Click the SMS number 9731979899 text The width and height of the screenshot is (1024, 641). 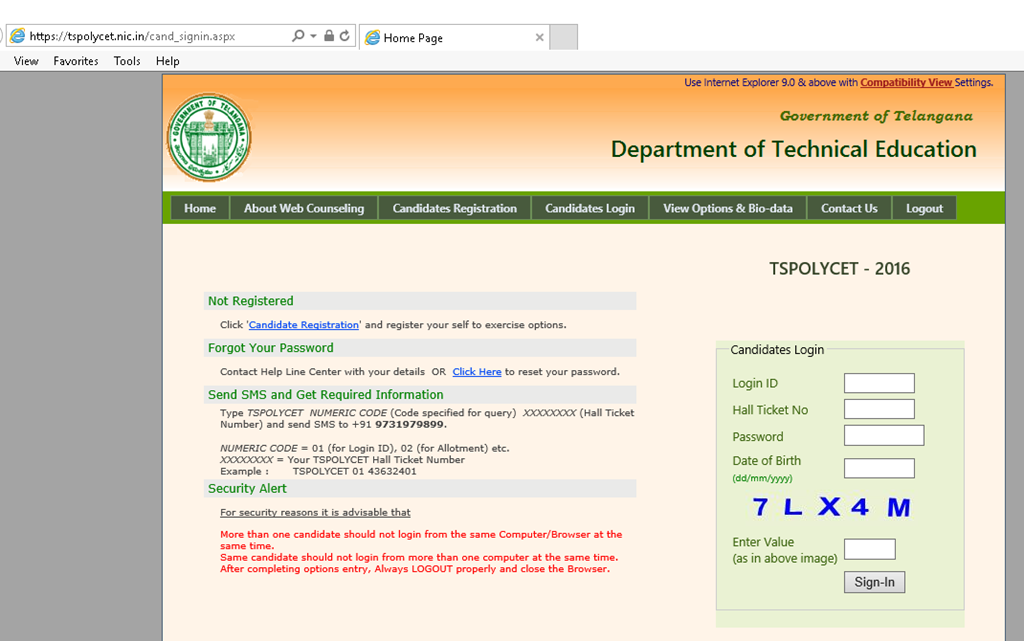pyautogui.click(x=410, y=424)
